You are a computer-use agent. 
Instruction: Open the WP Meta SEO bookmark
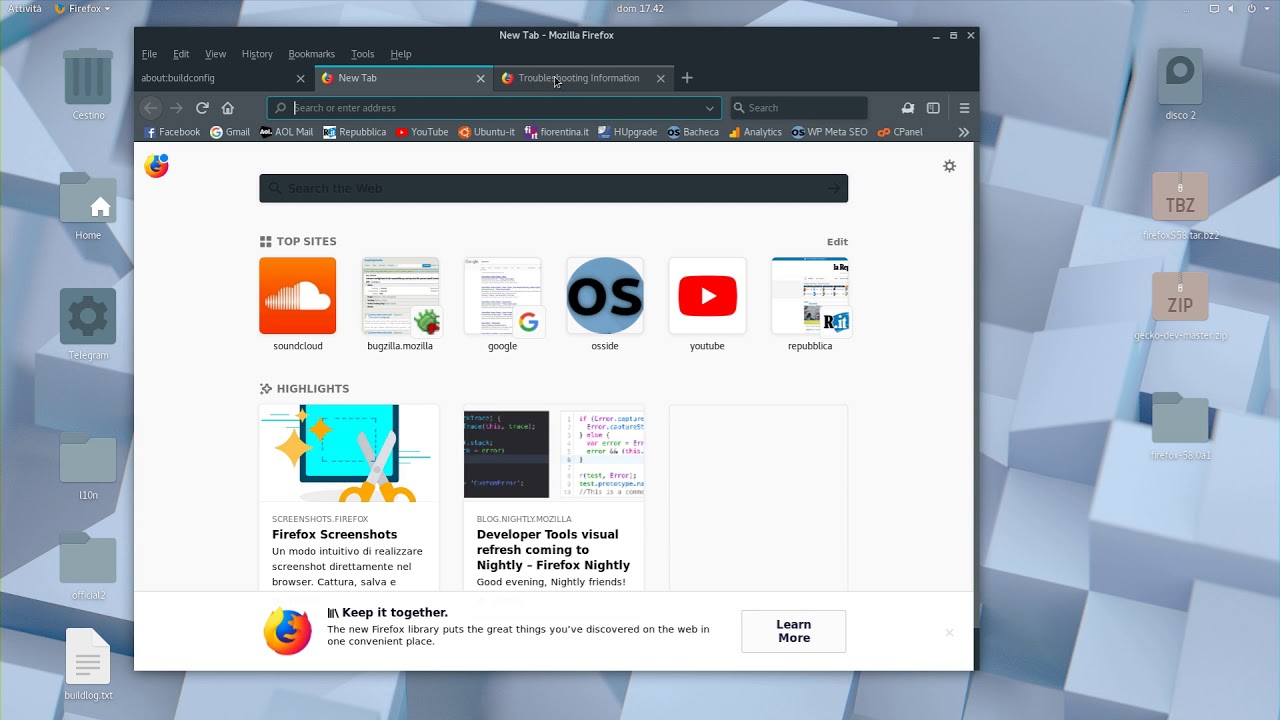pyautogui.click(x=830, y=132)
